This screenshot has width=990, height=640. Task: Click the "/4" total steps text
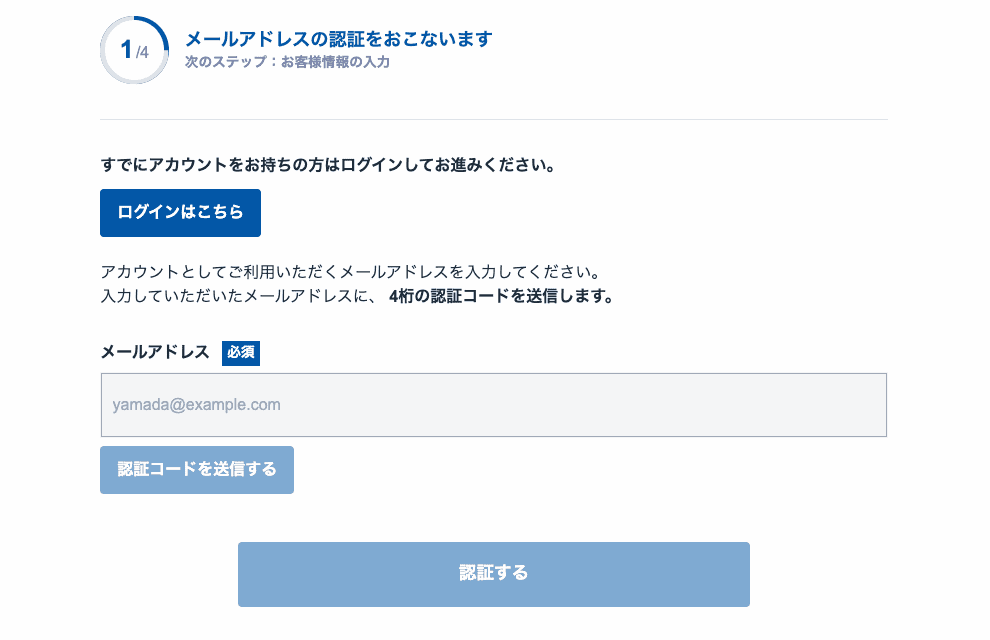click(142, 53)
